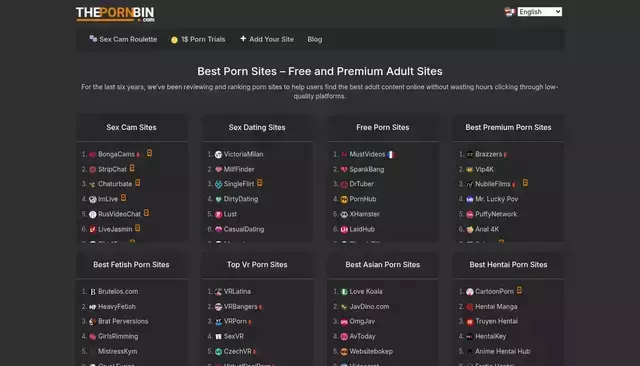Screen dimensions: 640x366
Task: Click the French flag icon beside MustVideos
Action: click(391, 154)
